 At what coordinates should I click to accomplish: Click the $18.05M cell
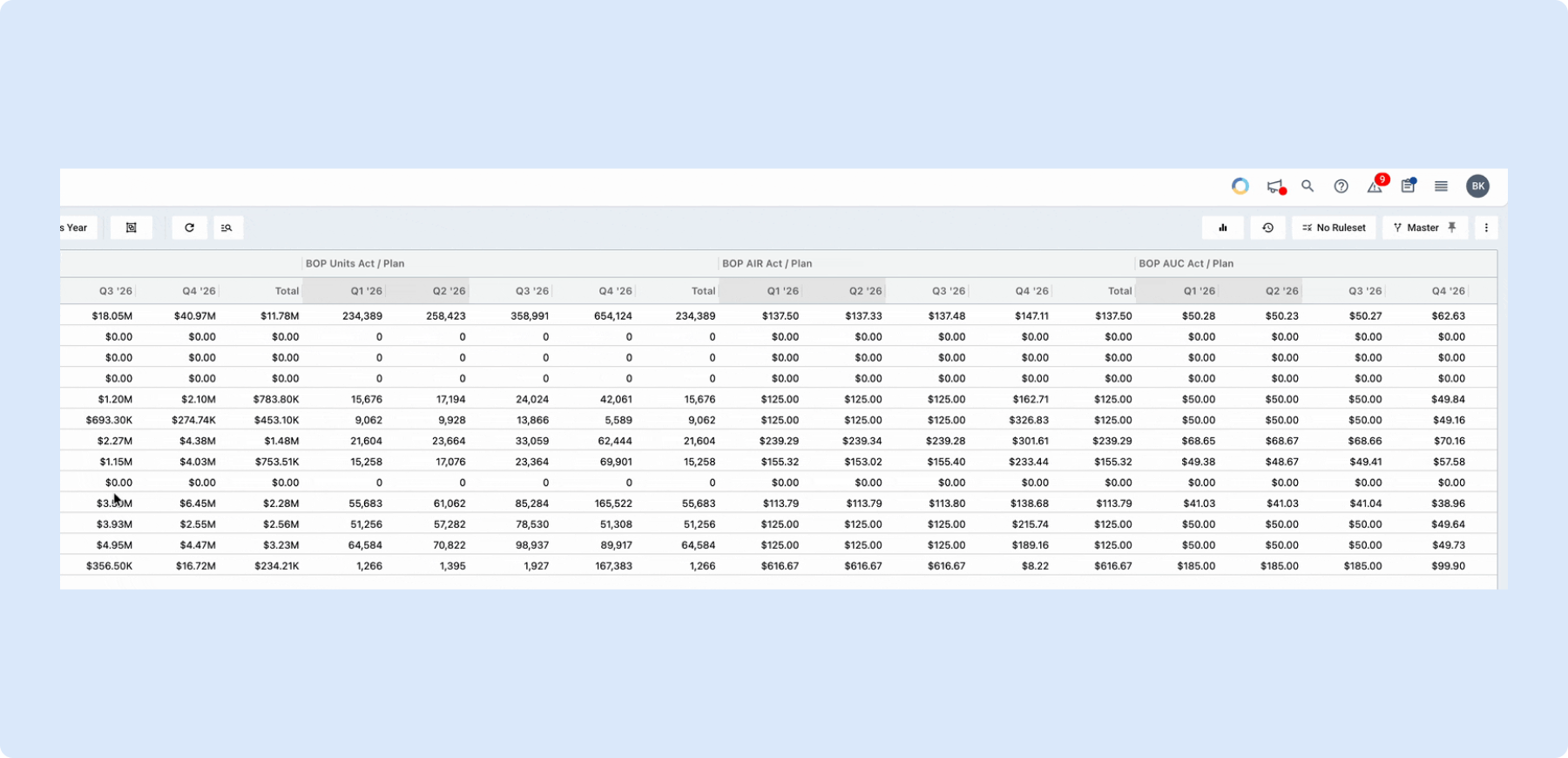point(112,316)
